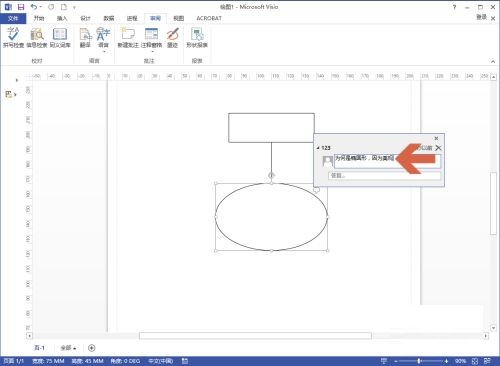Click New Comment (新建批注) in ribbon
This screenshot has width=500, height=366.
(128, 38)
